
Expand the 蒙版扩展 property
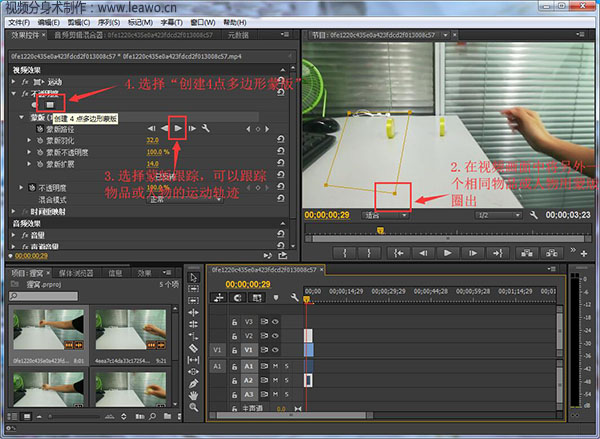tap(29, 164)
